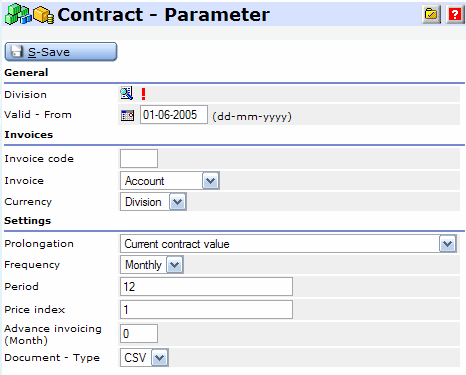Click the S-Save button
The image size is (466, 375).
click(61, 52)
